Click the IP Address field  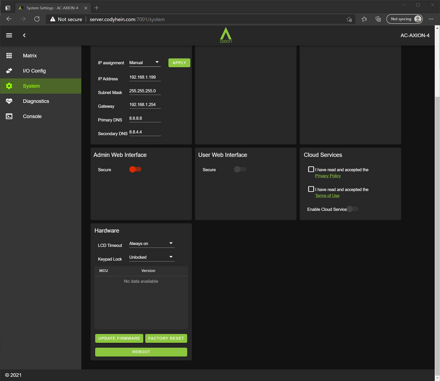pyautogui.click(x=145, y=77)
